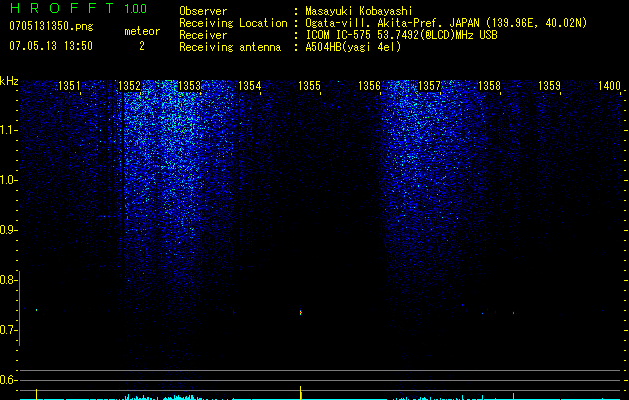Click the 1355 time axis marker

tap(310, 86)
